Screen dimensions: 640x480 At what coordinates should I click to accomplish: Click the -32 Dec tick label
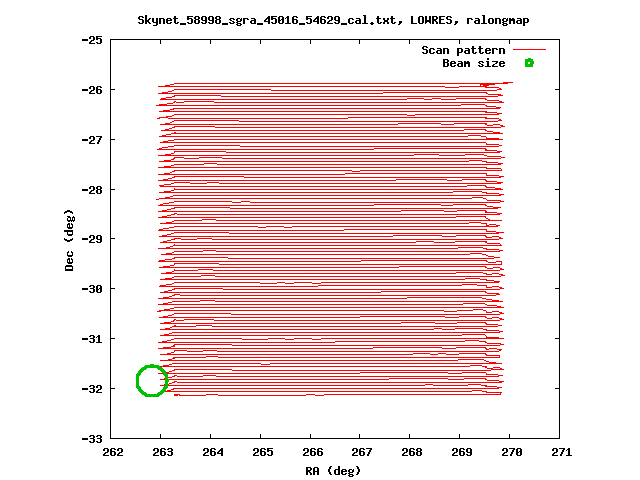[92, 389]
